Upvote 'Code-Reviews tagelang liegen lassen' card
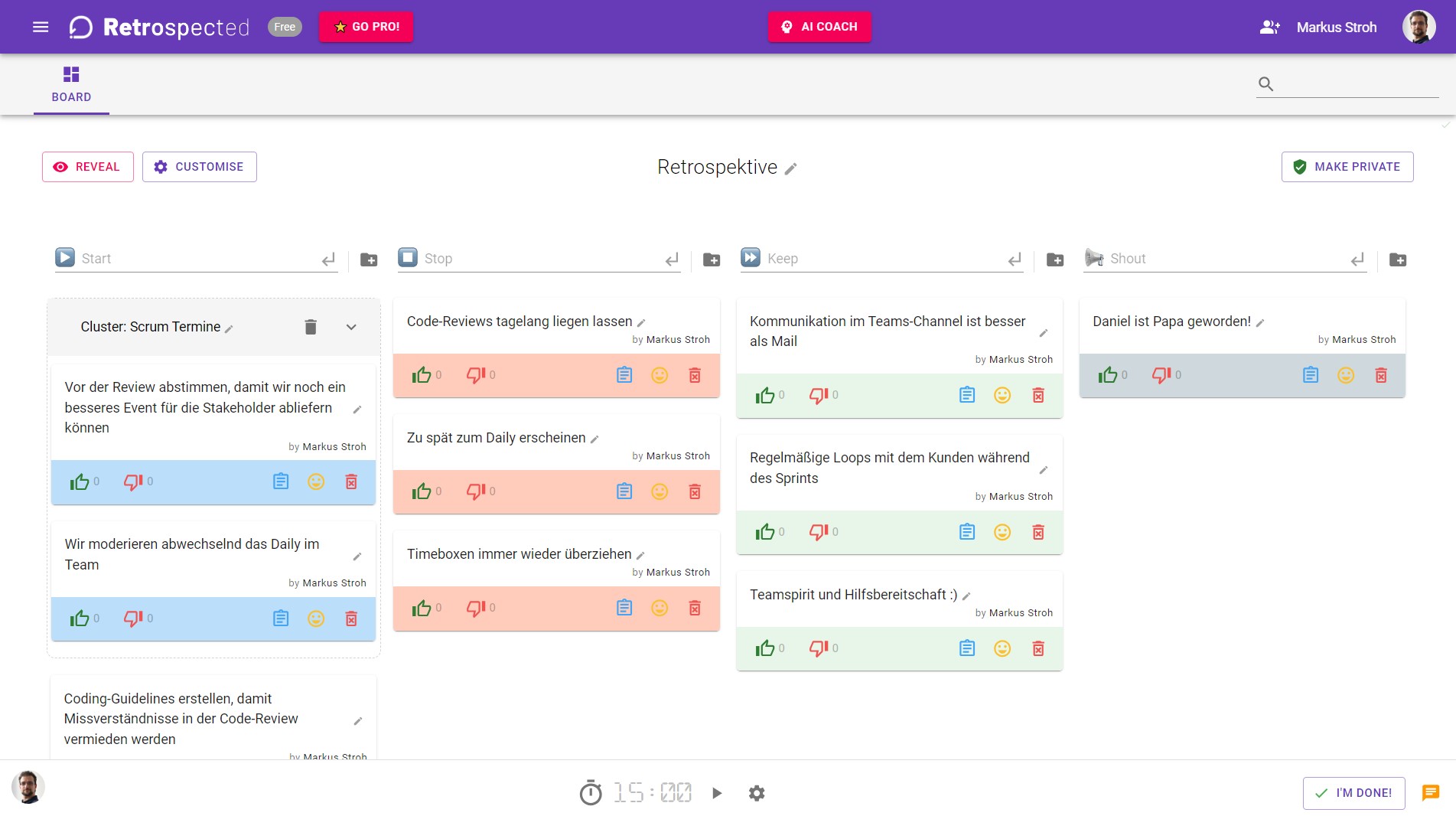Screen dimensions: 1456x816 (422, 375)
